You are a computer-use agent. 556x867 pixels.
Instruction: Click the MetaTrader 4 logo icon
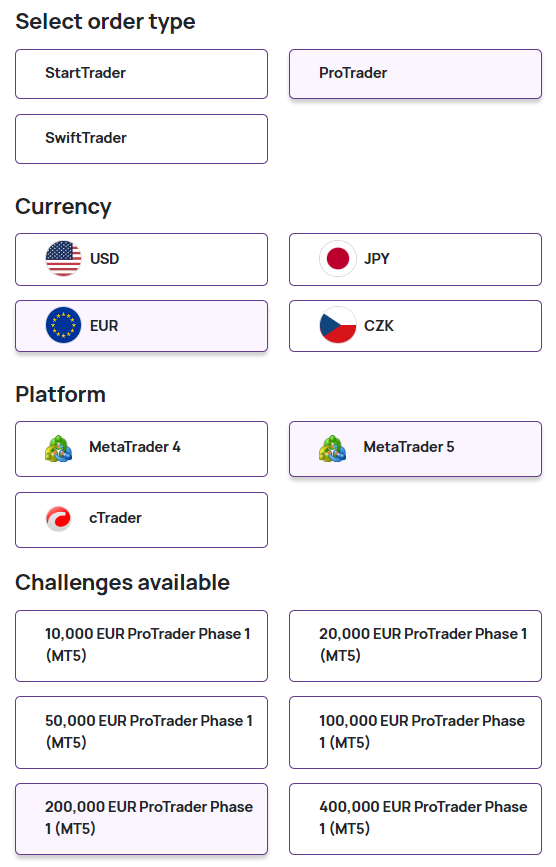[59, 448]
